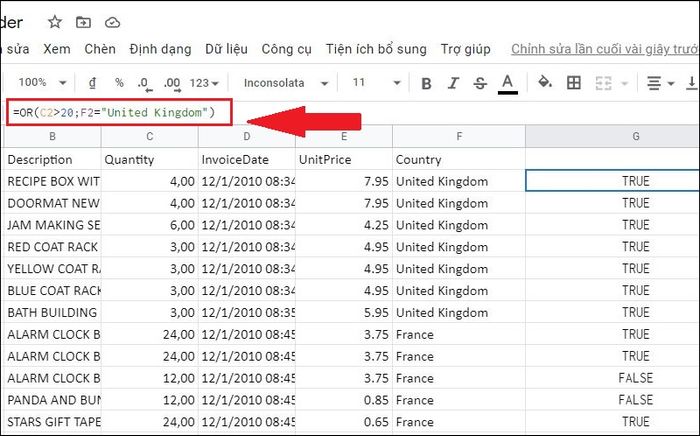Select unit price 4.25 cell
The image size is (700, 436).
tap(344, 225)
